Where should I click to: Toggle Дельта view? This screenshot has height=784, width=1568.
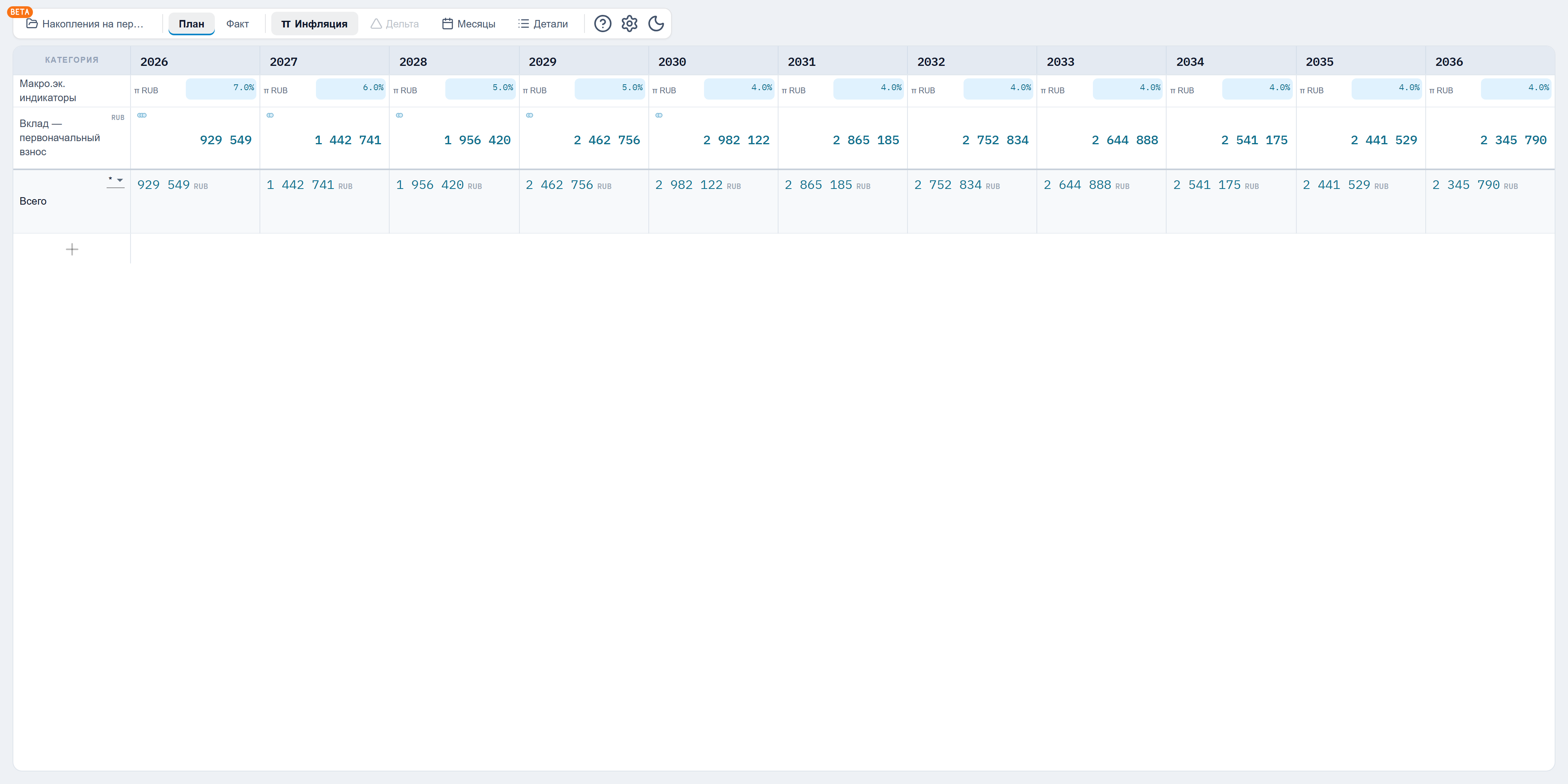tap(394, 24)
